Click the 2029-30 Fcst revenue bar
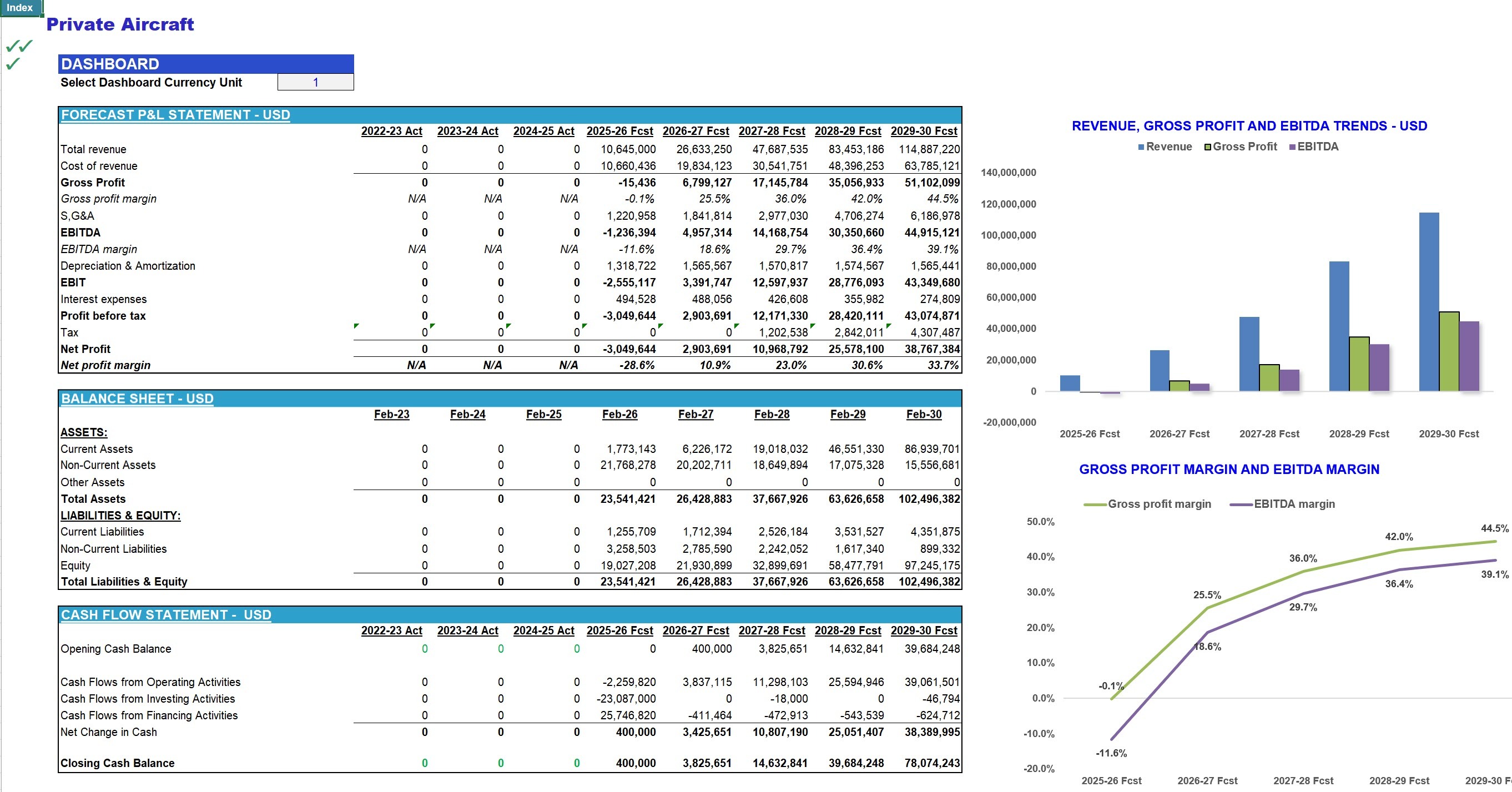This screenshot has height=792, width=1512. 1429,302
